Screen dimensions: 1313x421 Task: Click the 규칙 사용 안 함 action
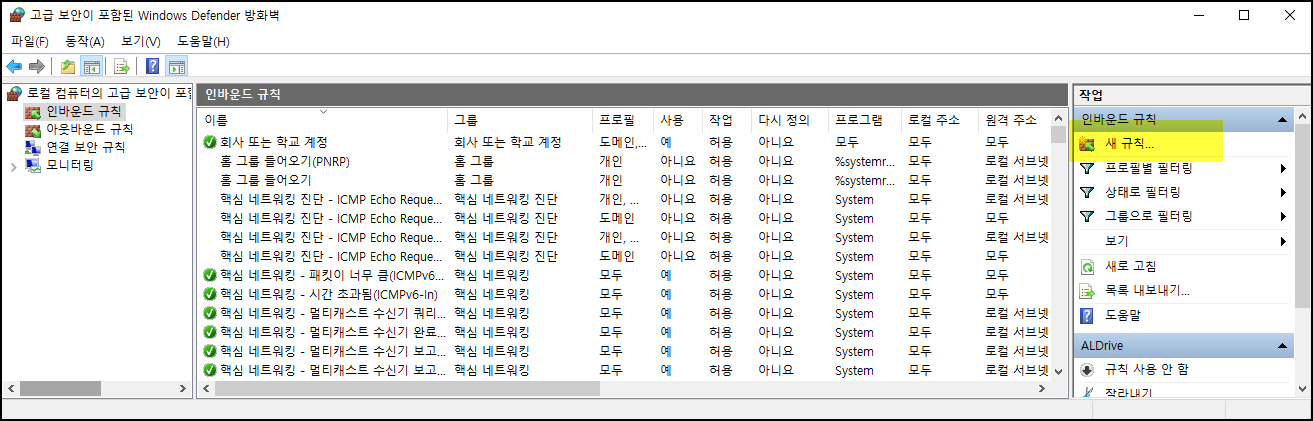pos(1146,369)
